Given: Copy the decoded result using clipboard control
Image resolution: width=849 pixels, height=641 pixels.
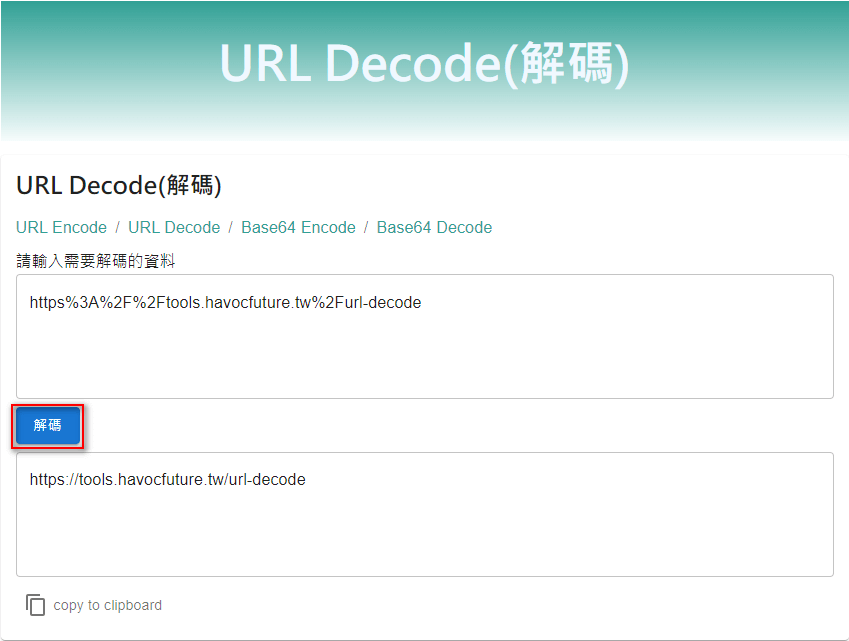Looking at the screenshot, I should [x=93, y=605].
